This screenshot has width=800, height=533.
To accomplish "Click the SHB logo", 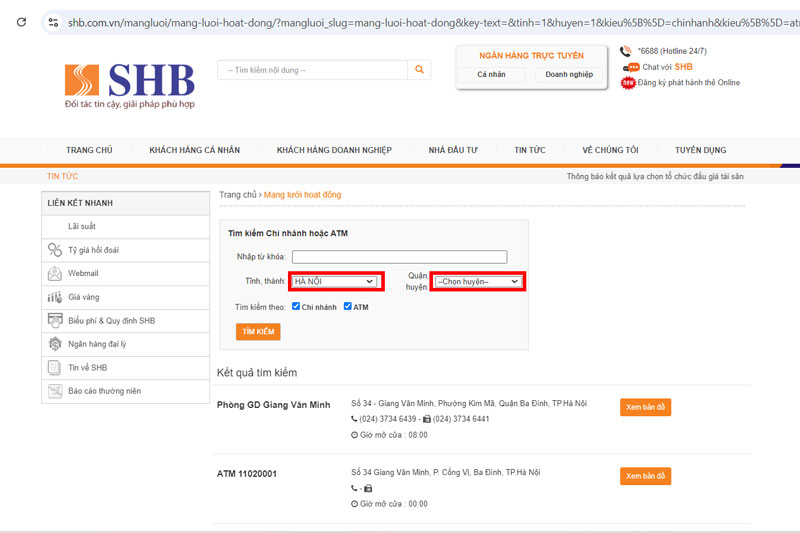I will (x=130, y=86).
